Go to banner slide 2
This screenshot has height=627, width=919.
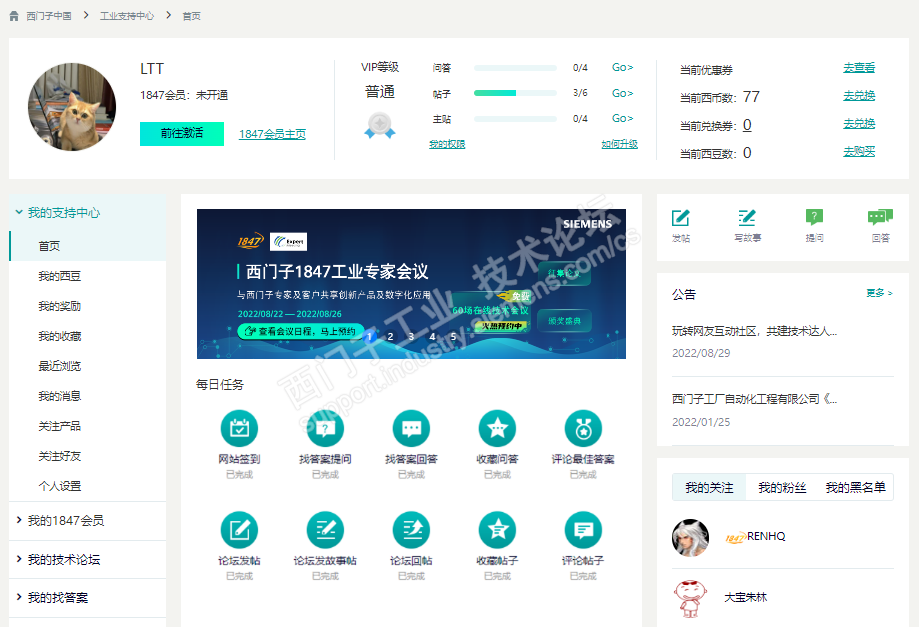pyautogui.click(x=390, y=336)
